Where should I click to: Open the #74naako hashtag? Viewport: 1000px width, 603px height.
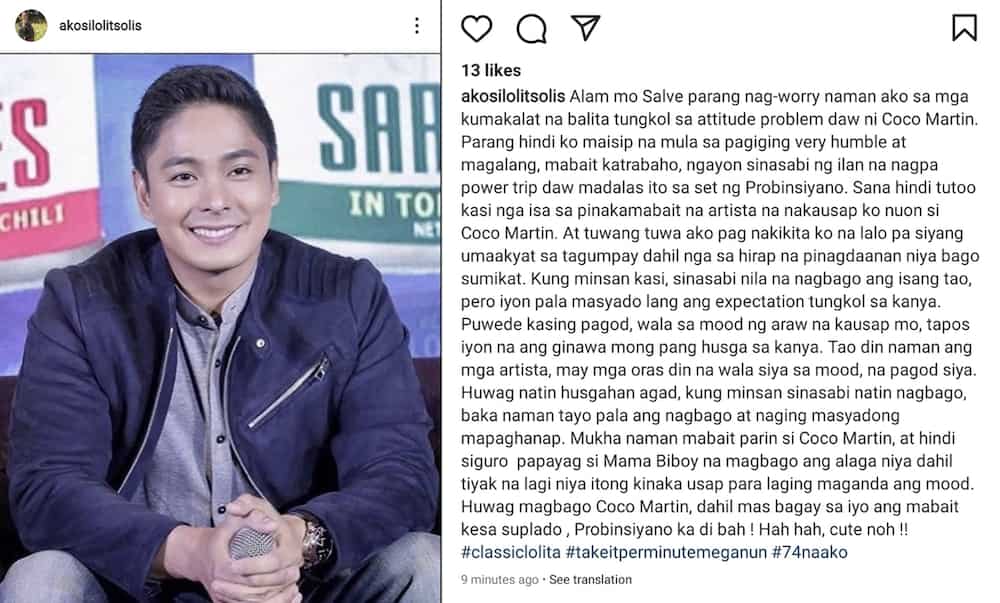pos(809,552)
